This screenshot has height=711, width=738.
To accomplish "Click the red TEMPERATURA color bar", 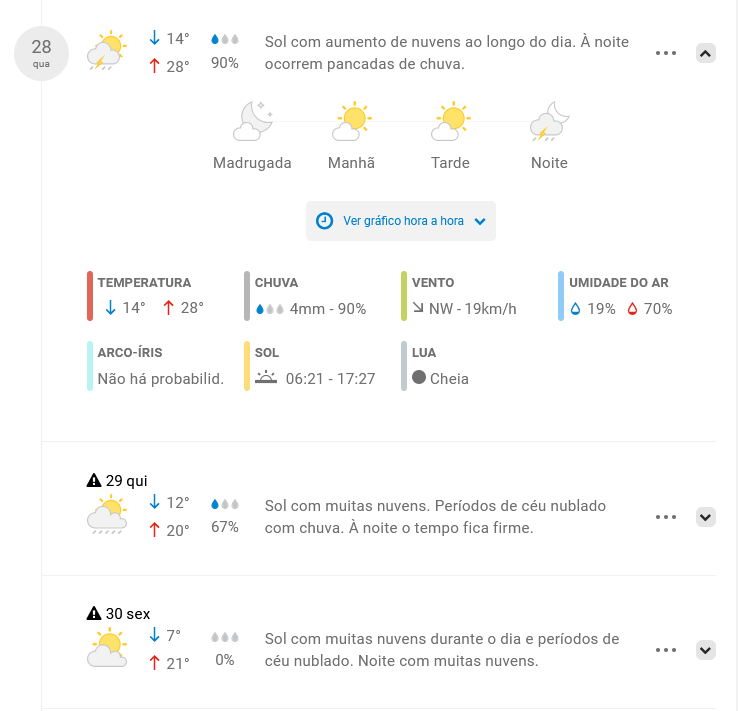I will 90,296.
